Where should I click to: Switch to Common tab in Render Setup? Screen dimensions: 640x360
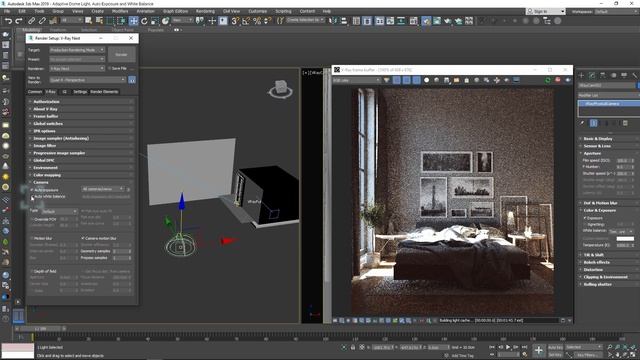35,92
